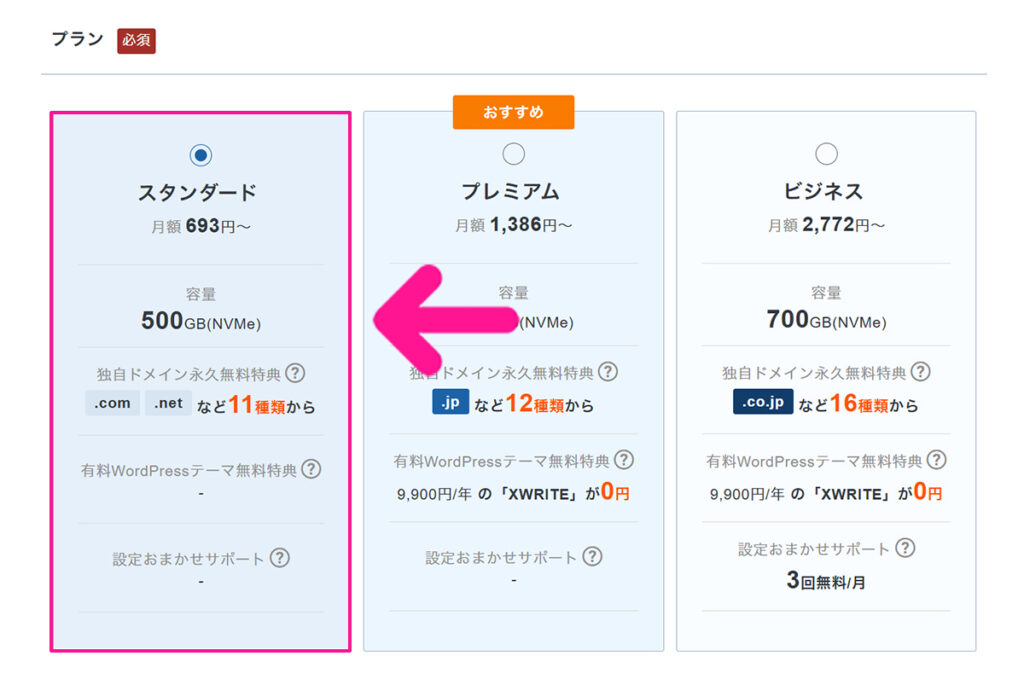Viewport: 1024px width, 685px height.
Task: Show help for ビジネス 有料WordPressテーマ無料特典
Action: [x=937, y=460]
